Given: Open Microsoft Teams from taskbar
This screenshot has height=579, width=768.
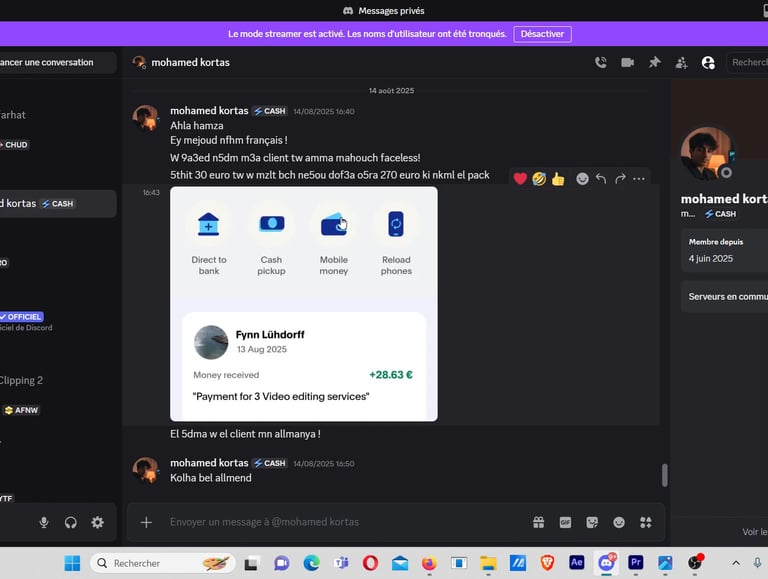Looking at the screenshot, I should (341, 563).
